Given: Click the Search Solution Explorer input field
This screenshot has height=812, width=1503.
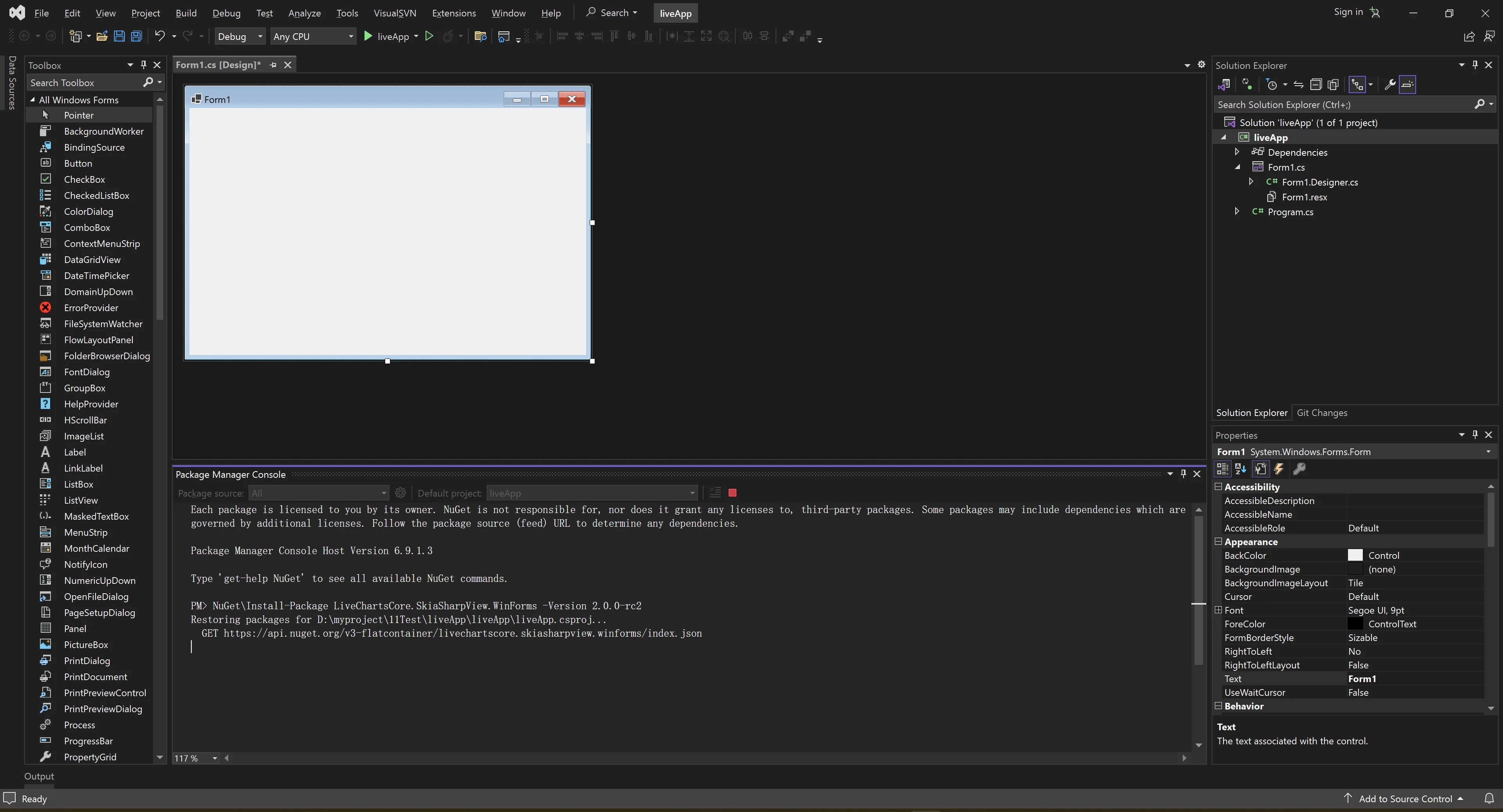Looking at the screenshot, I should (x=1343, y=104).
